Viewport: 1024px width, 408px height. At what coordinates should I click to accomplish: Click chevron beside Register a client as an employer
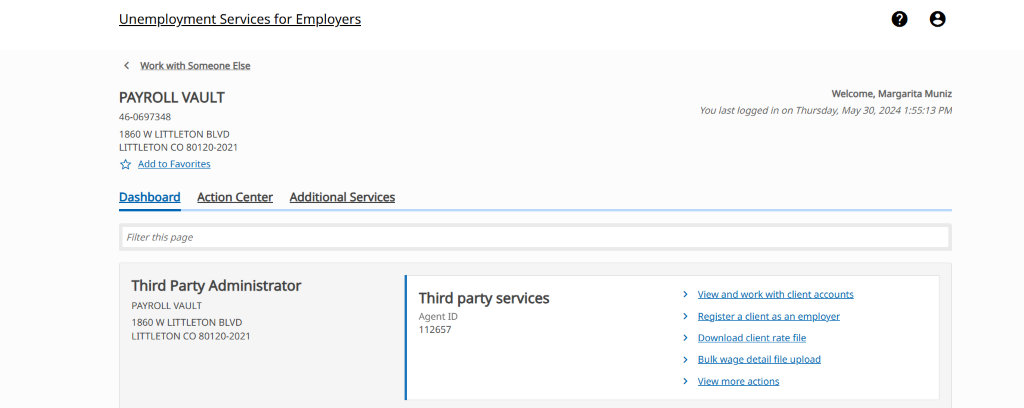[x=685, y=316]
